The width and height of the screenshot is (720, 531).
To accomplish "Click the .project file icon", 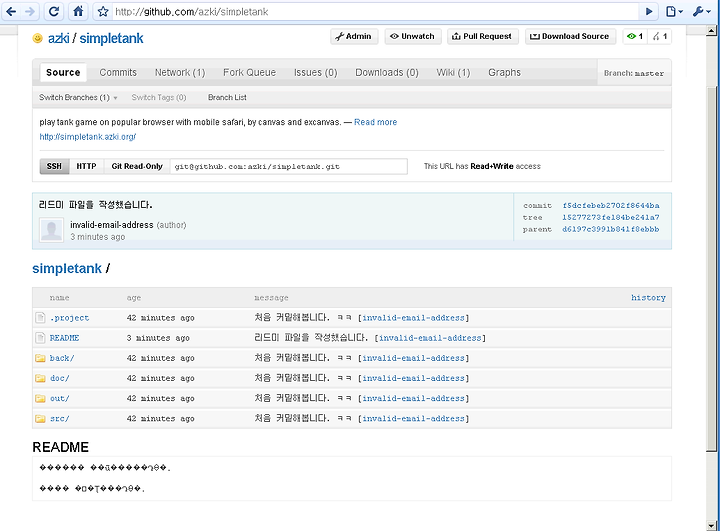I will click(40, 317).
